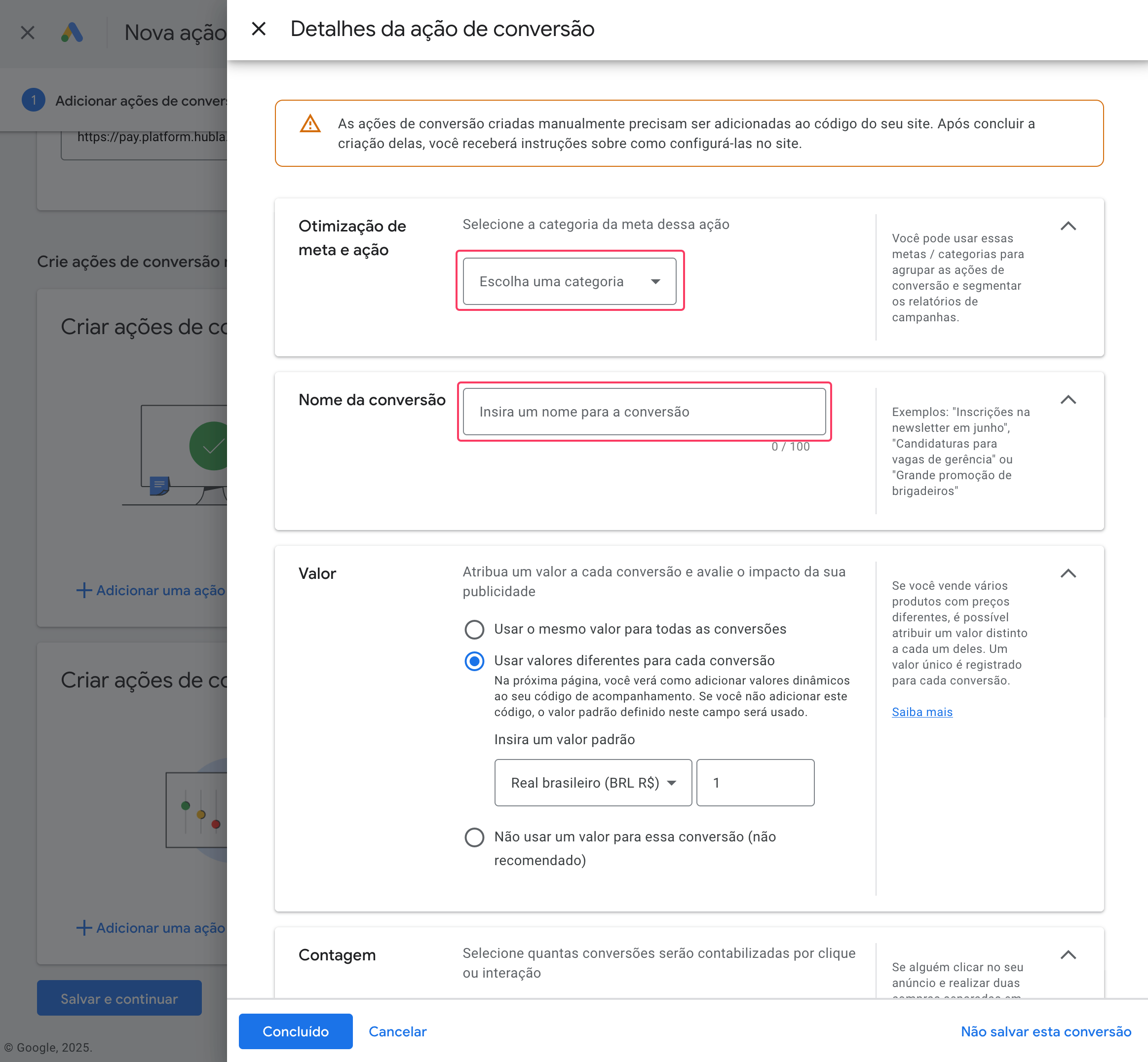Image resolution: width=1148 pixels, height=1062 pixels.
Task: Close the conversion details panel
Action: click(259, 29)
